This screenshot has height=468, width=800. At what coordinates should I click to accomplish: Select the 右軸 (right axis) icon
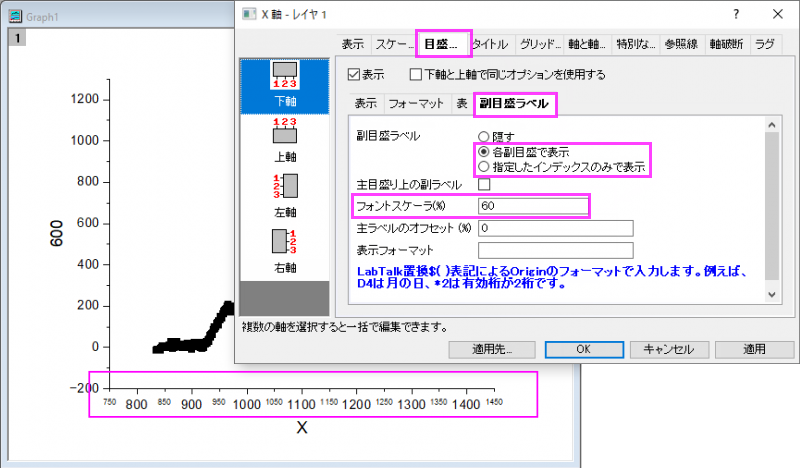click(285, 251)
